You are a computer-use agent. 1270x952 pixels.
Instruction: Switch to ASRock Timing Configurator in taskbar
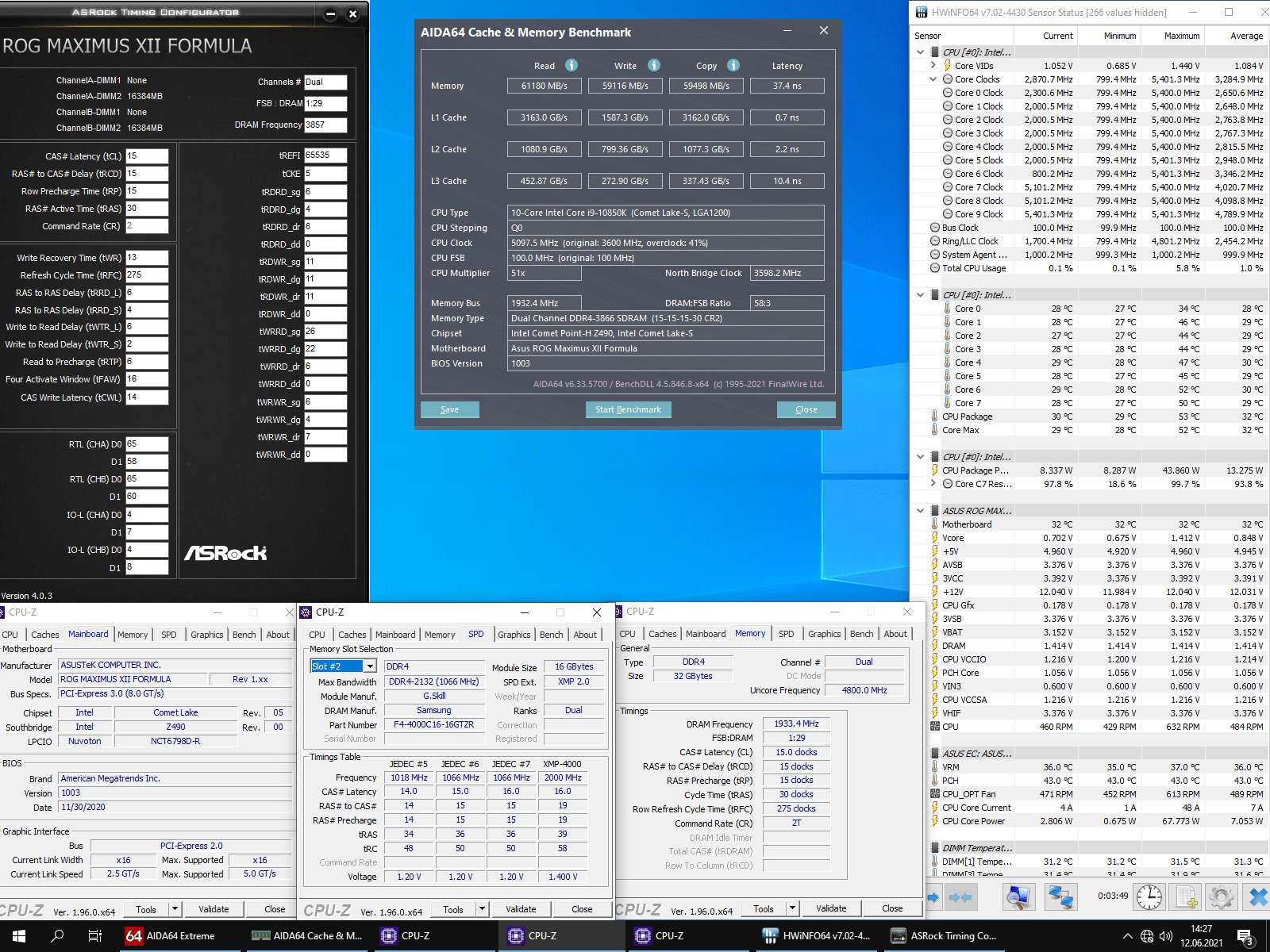point(943,936)
